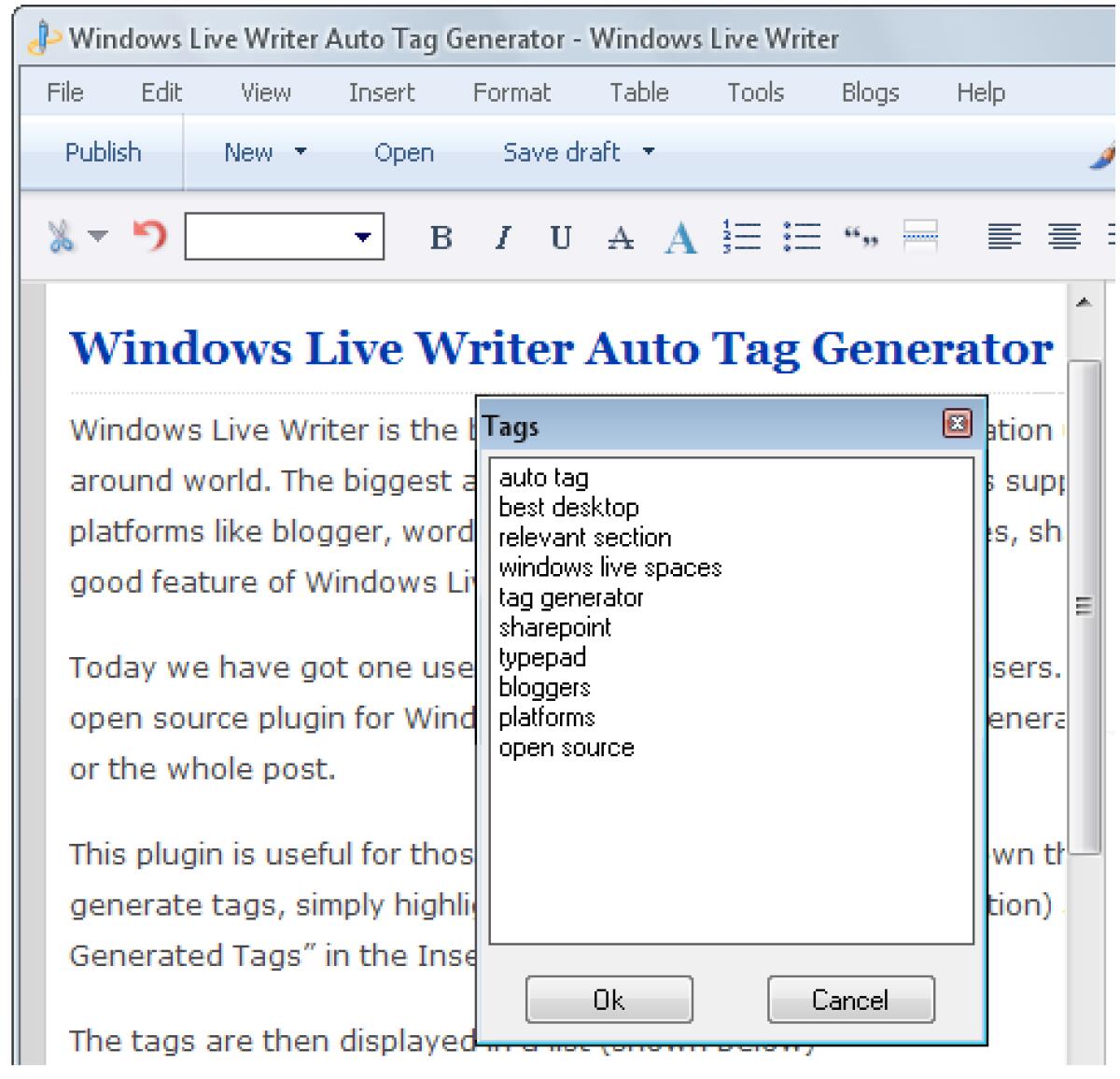Screen dimensions: 1120x1079
Task: Select the 'tag generator' tag
Action: click(x=571, y=597)
